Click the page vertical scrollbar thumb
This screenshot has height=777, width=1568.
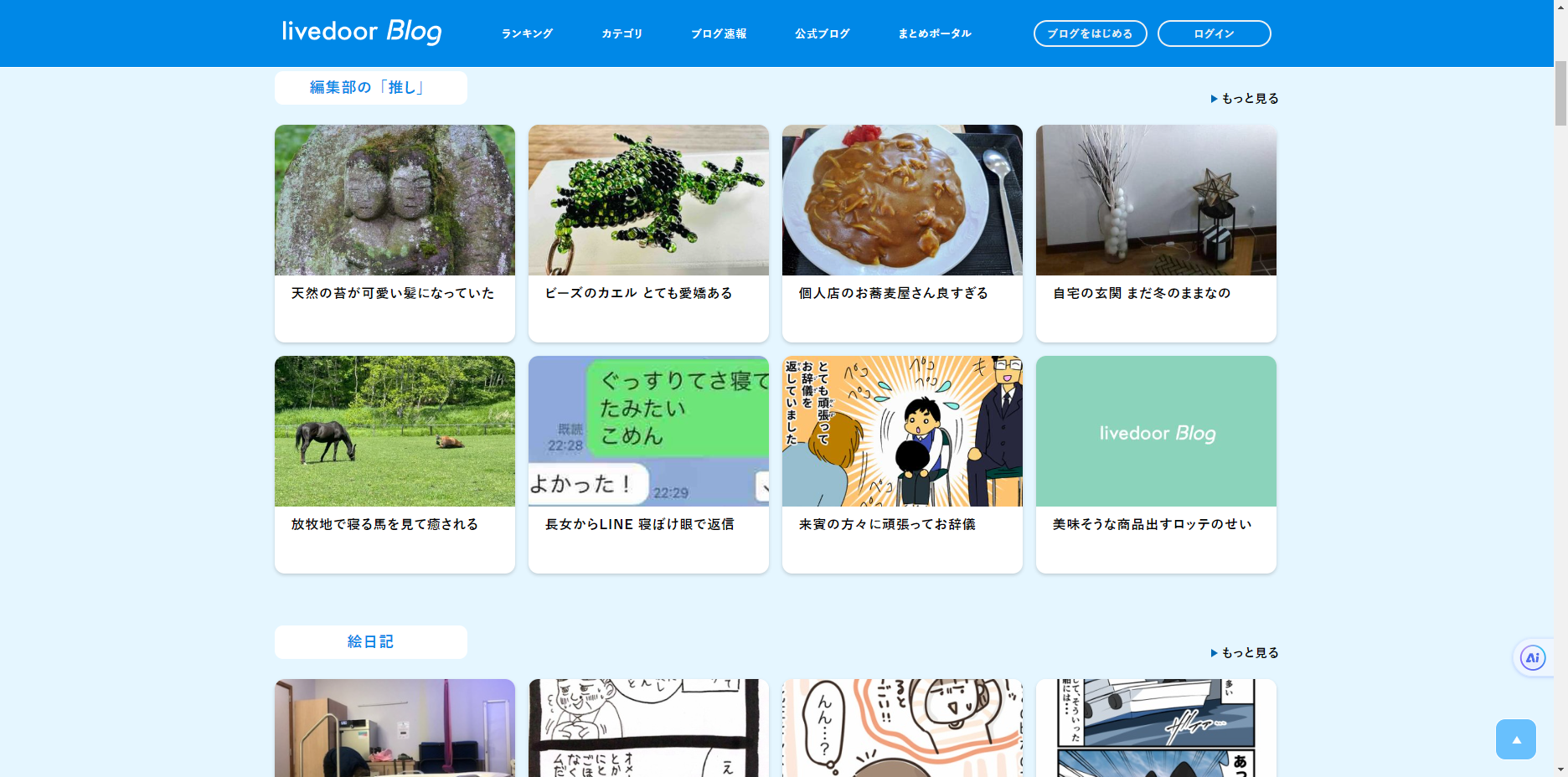[x=1560, y=93]
